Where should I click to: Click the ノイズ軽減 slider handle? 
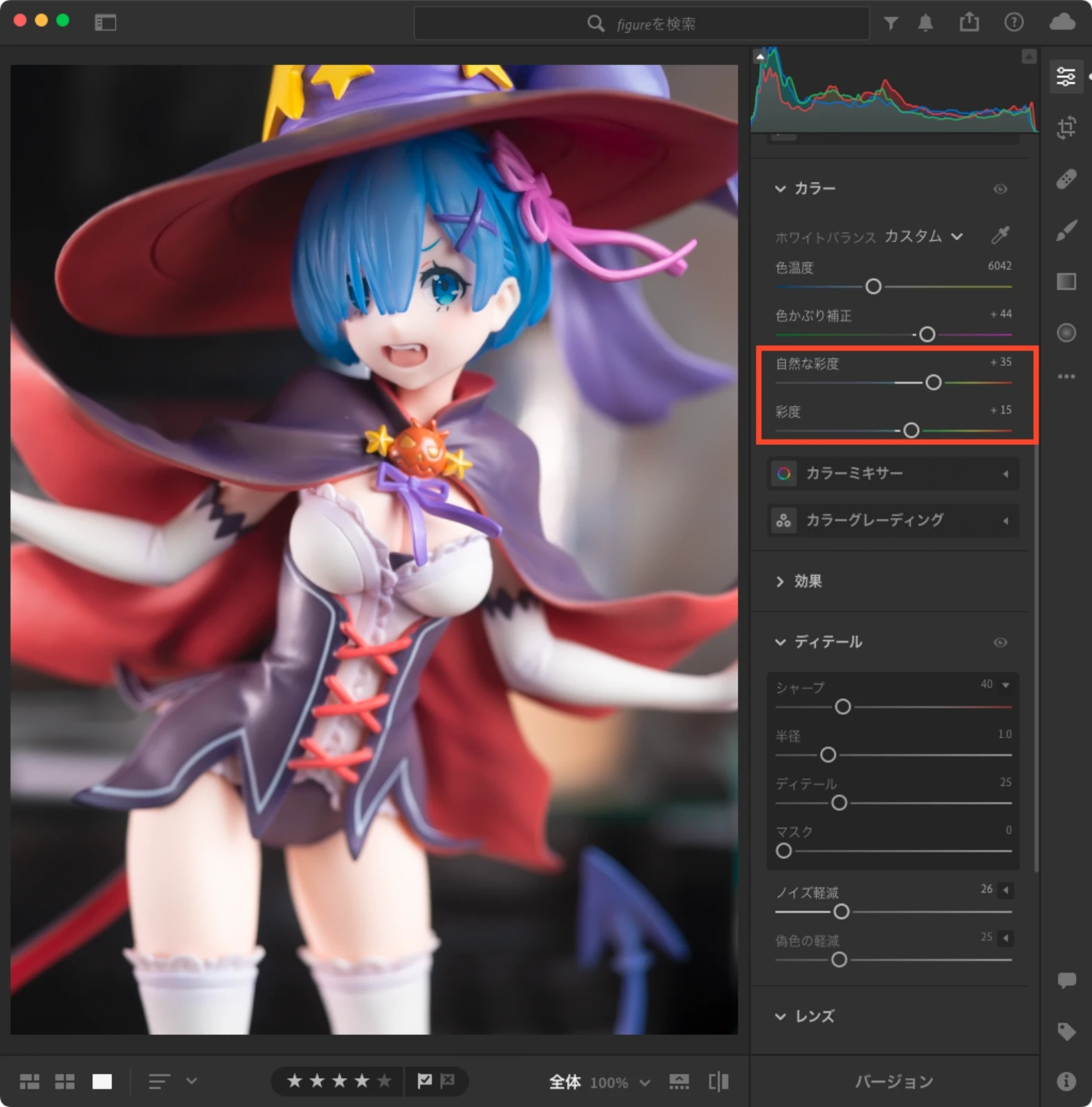click(841, 912)
